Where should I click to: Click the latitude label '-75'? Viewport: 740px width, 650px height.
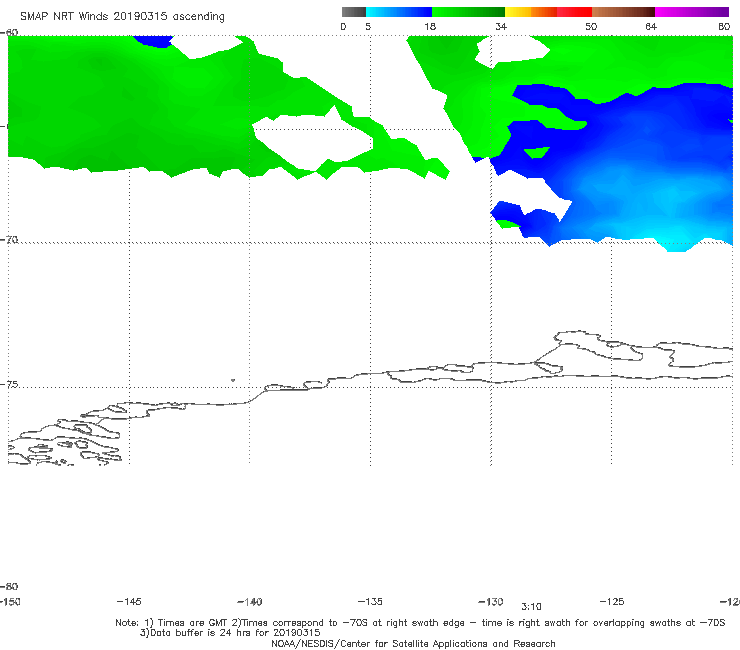coord(9,384)
